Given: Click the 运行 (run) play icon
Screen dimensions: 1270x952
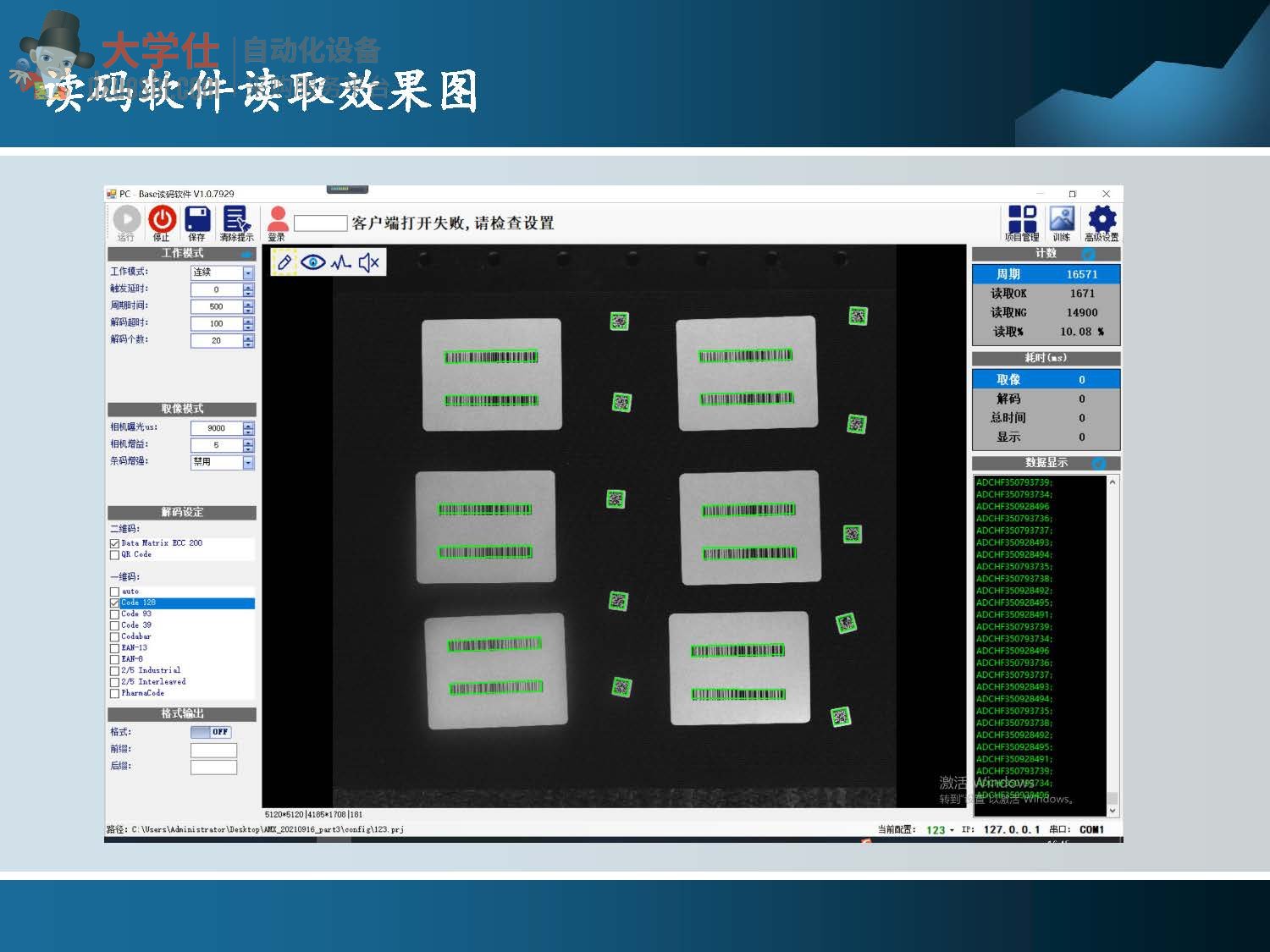Looking at the screenshot, I should [126, 219].
